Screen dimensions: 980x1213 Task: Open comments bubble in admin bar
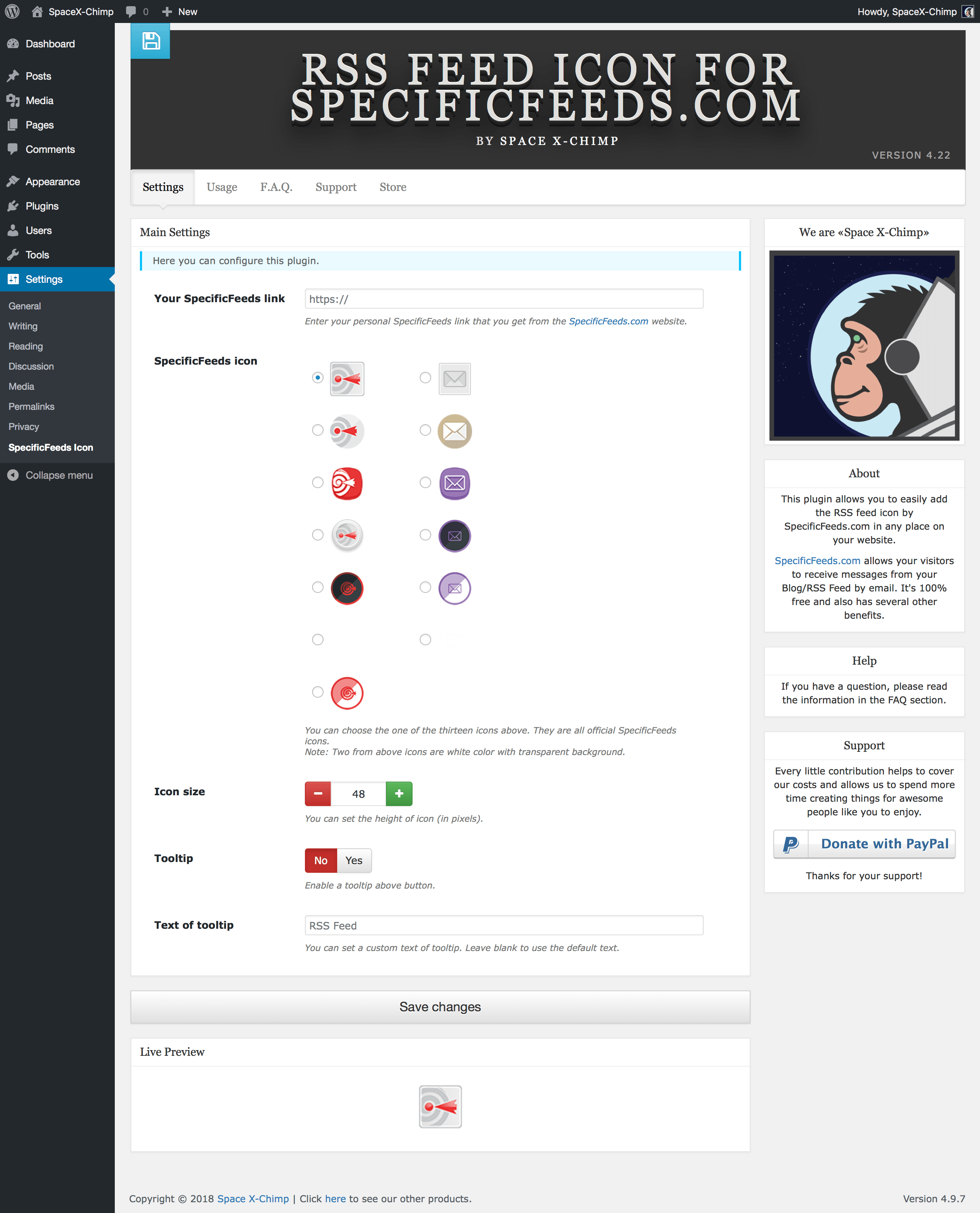pos(132,11)
